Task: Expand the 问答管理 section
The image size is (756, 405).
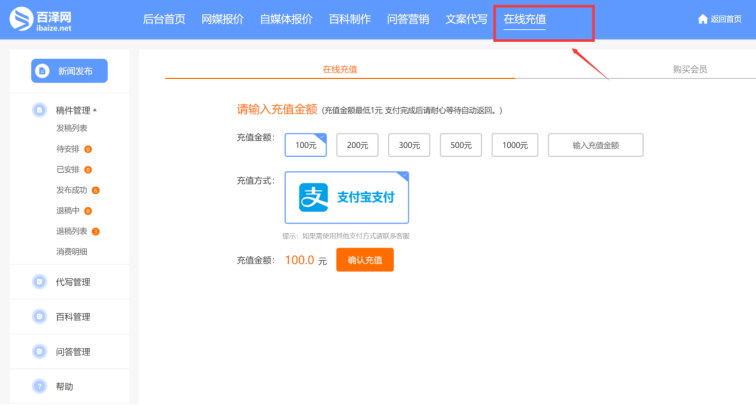Action: point(73,352)
